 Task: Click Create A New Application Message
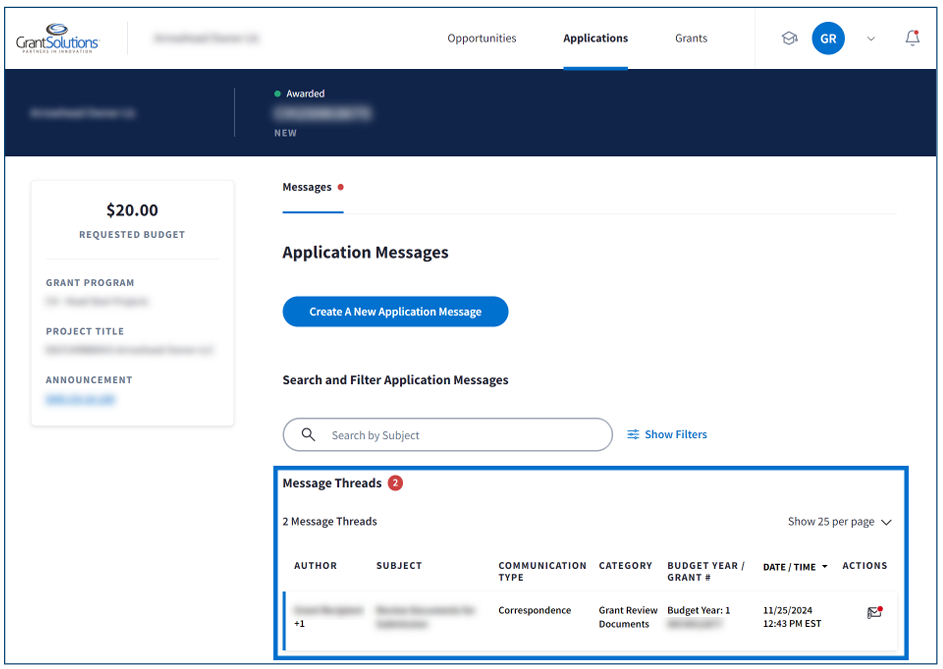click(x=395, y=312)
